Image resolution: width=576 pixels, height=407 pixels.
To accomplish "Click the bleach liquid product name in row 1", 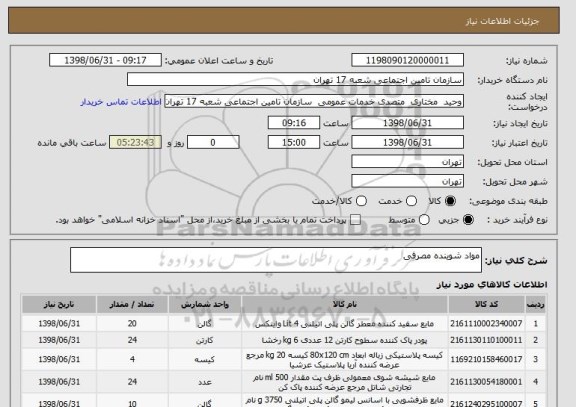I will click(344, 324).
